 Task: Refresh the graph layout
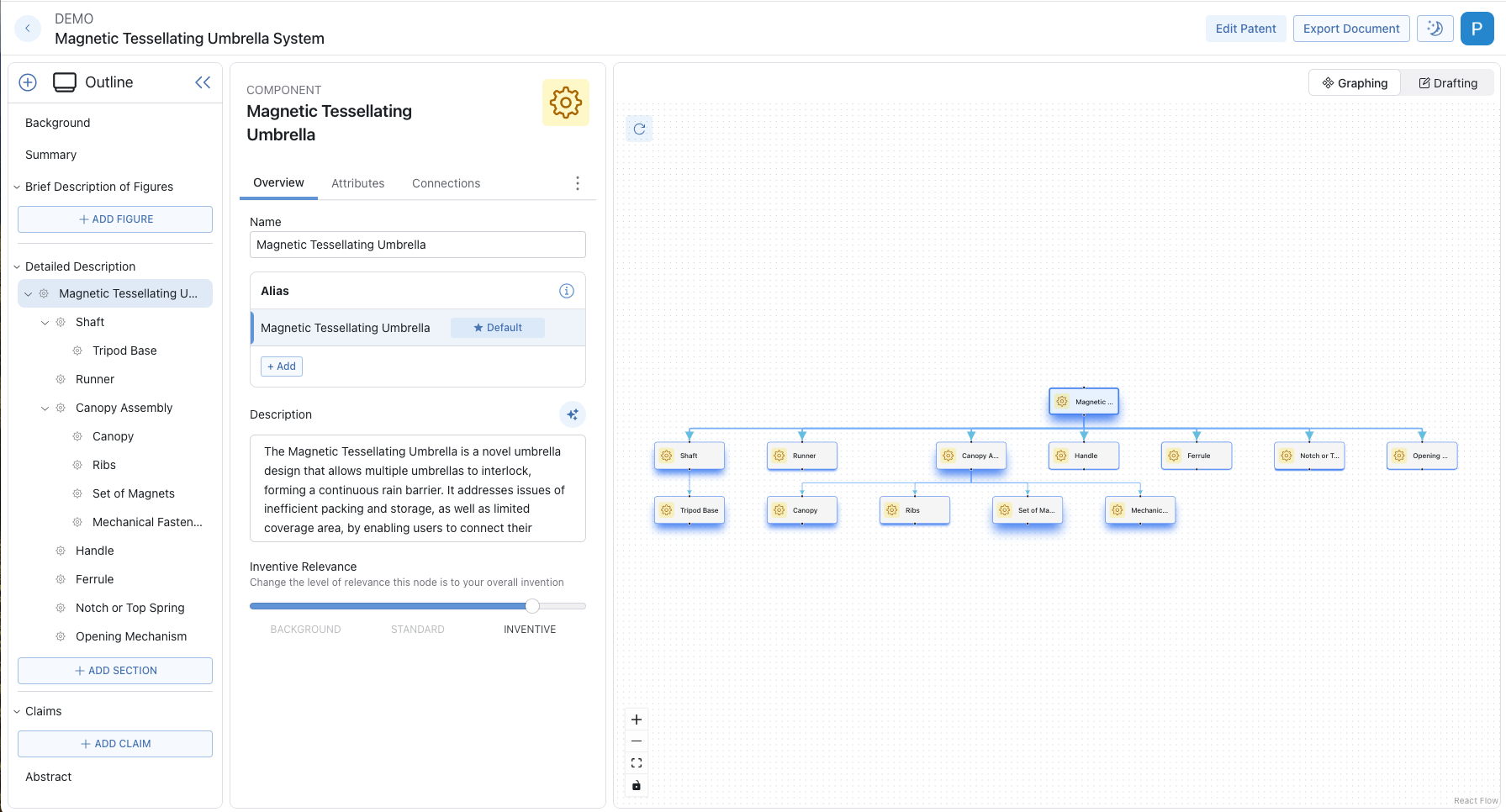[640, 129]
